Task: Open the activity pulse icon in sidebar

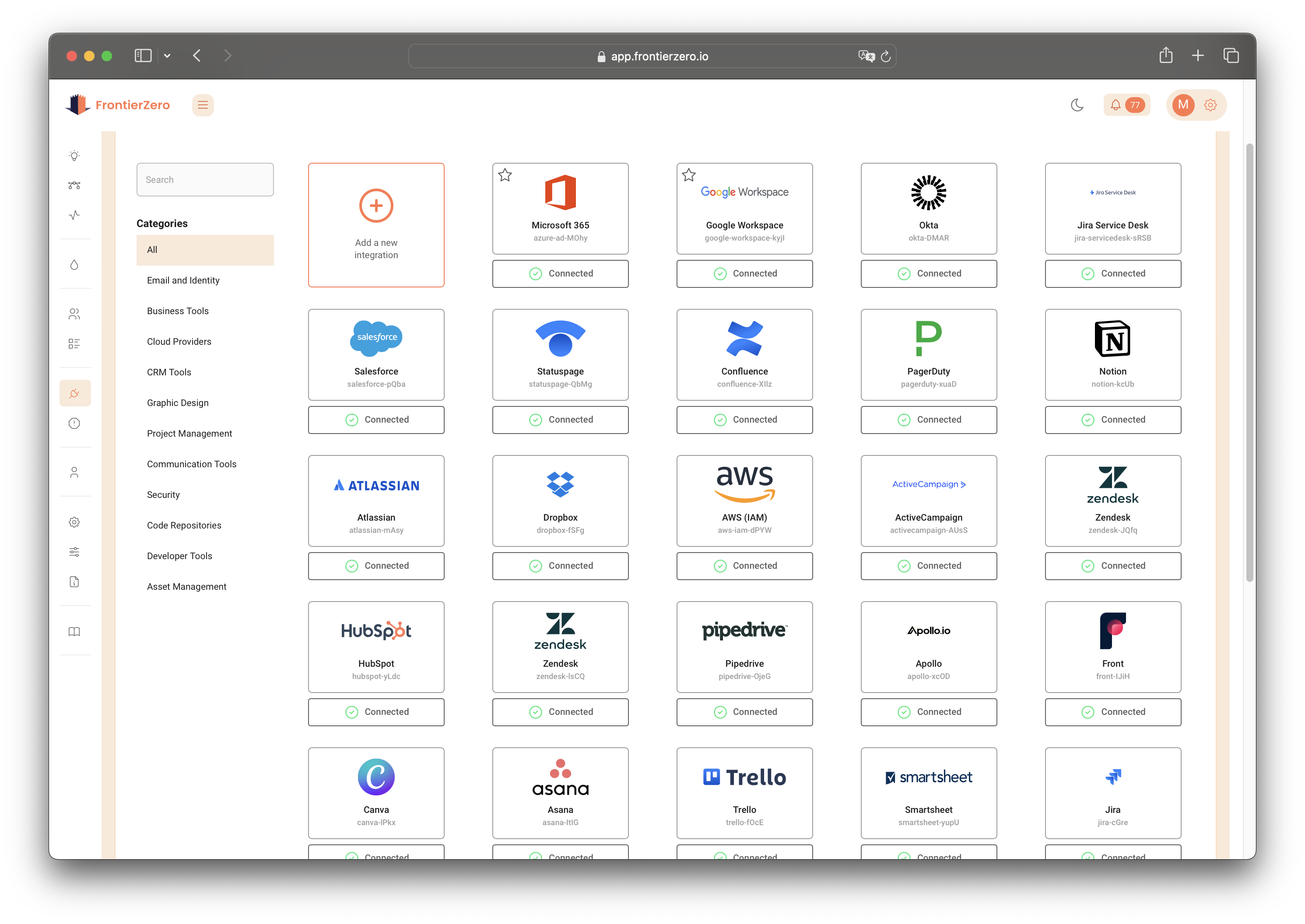Action: (74, 215)
